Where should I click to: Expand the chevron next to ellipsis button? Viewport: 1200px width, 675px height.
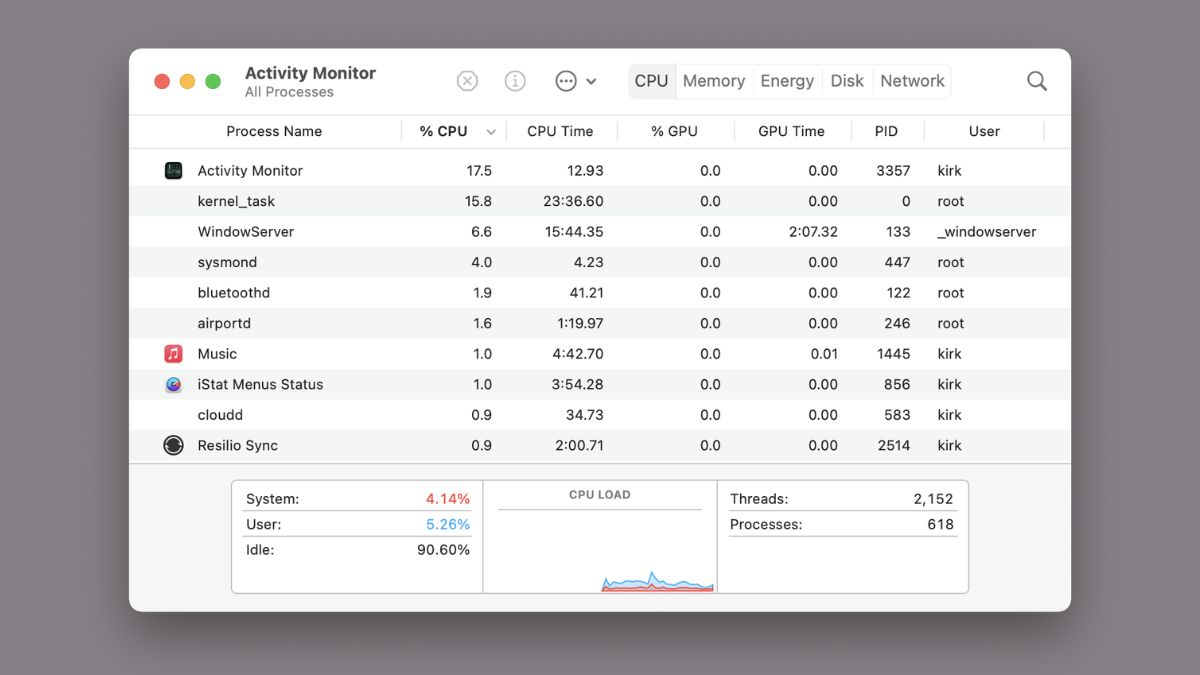pyautogui.click(x=591, y=82)
